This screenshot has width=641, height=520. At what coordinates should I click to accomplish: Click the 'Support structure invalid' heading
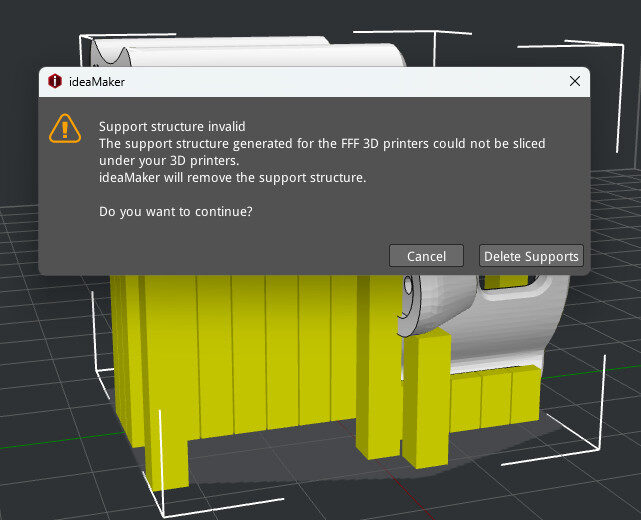click(172, 126)
